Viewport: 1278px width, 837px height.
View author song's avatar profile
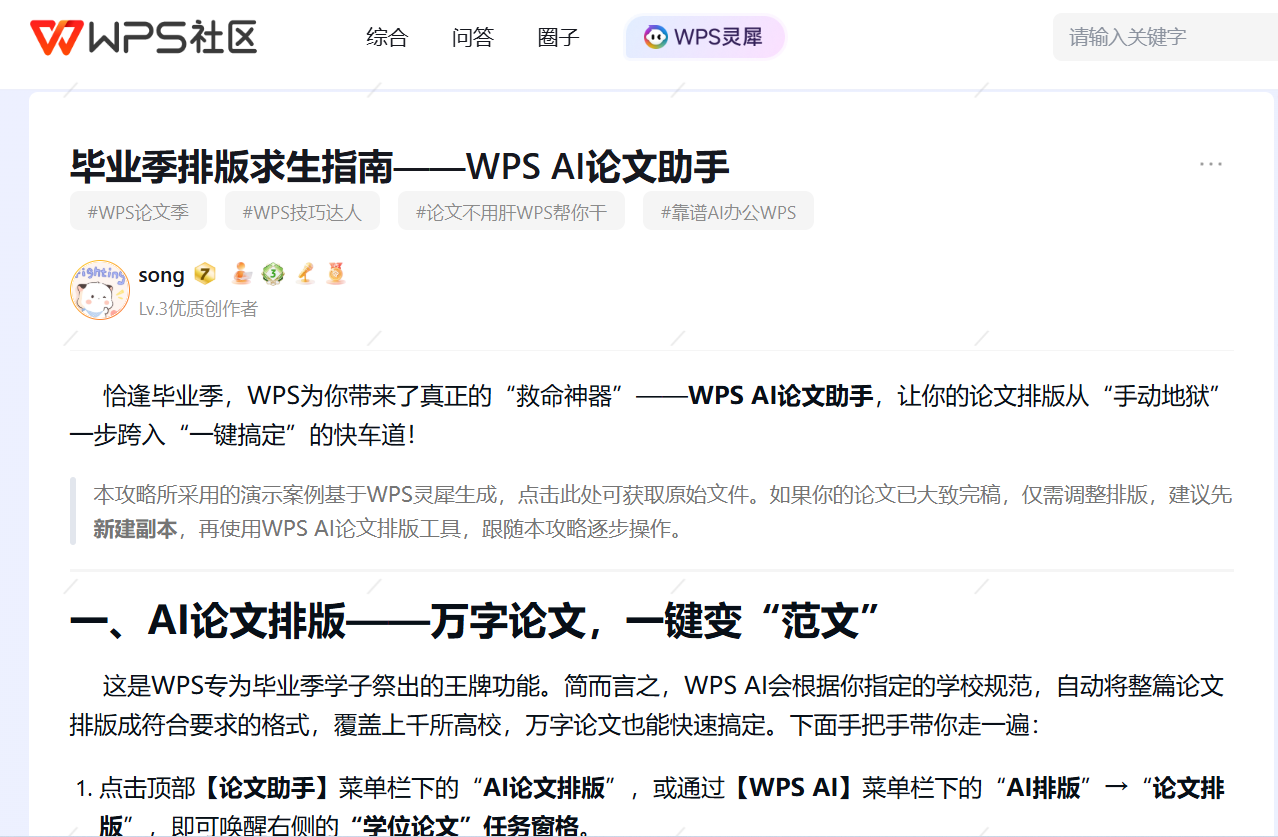click(x=100, y=290)
